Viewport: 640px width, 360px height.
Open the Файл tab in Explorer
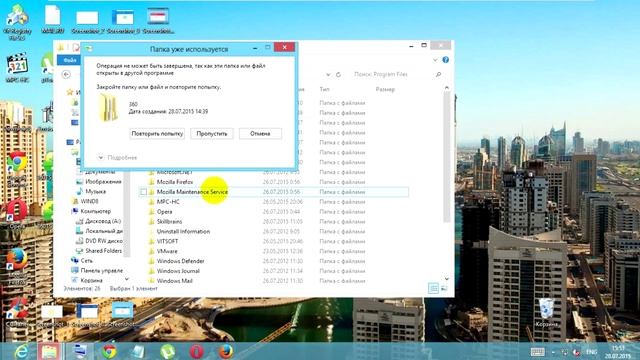pos(69,60)
